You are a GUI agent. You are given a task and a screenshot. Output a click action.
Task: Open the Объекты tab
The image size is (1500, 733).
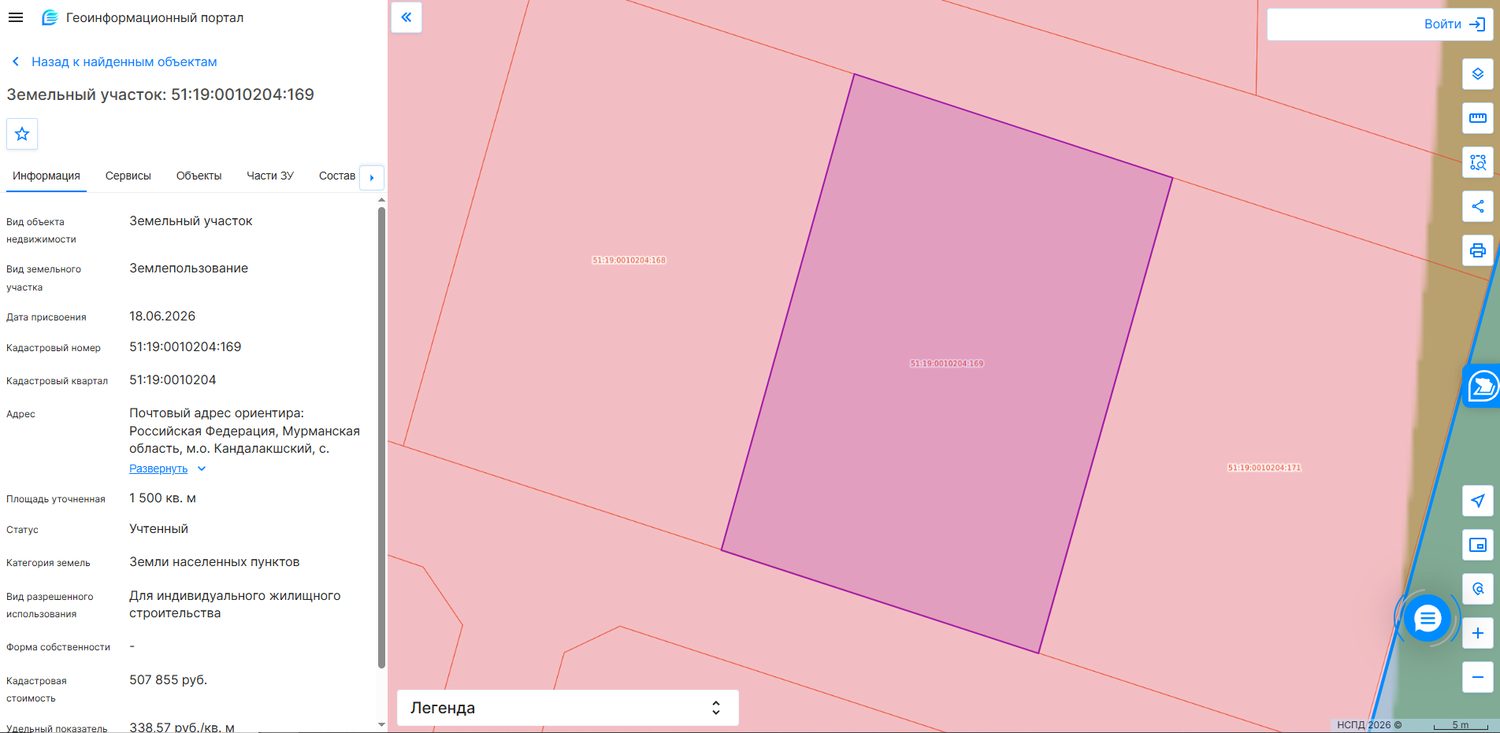[199, 176]
